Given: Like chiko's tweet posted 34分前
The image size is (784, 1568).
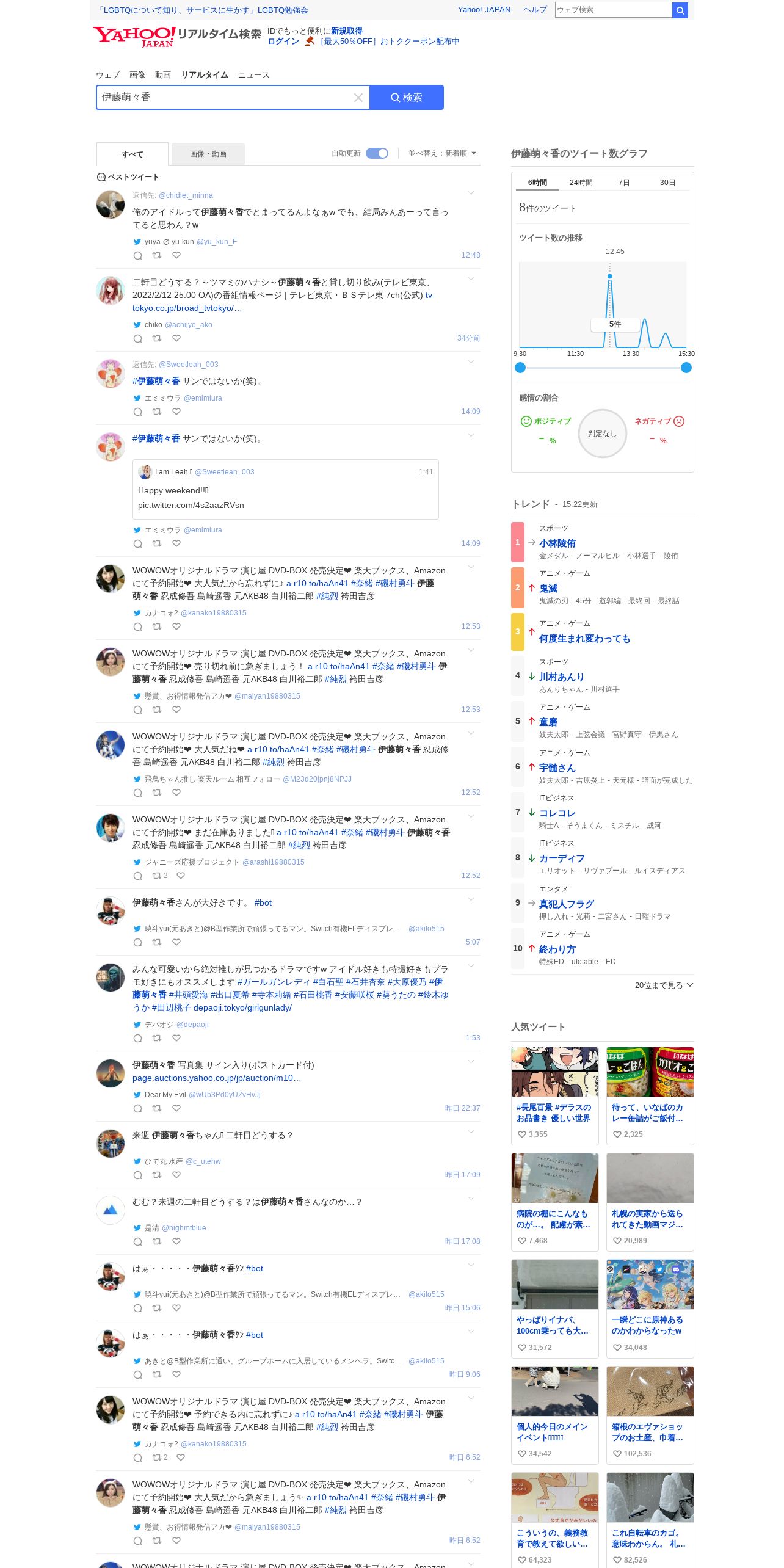Looking at the screenshot, I should pos(176,338).
